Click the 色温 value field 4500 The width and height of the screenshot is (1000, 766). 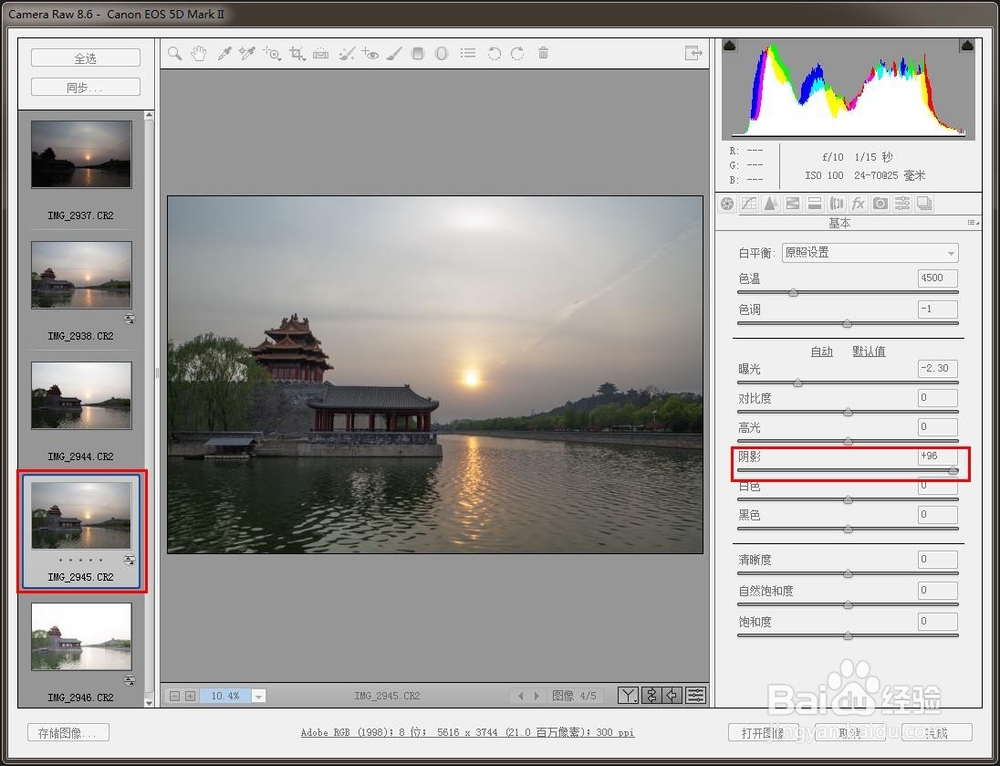click(938, 278)
